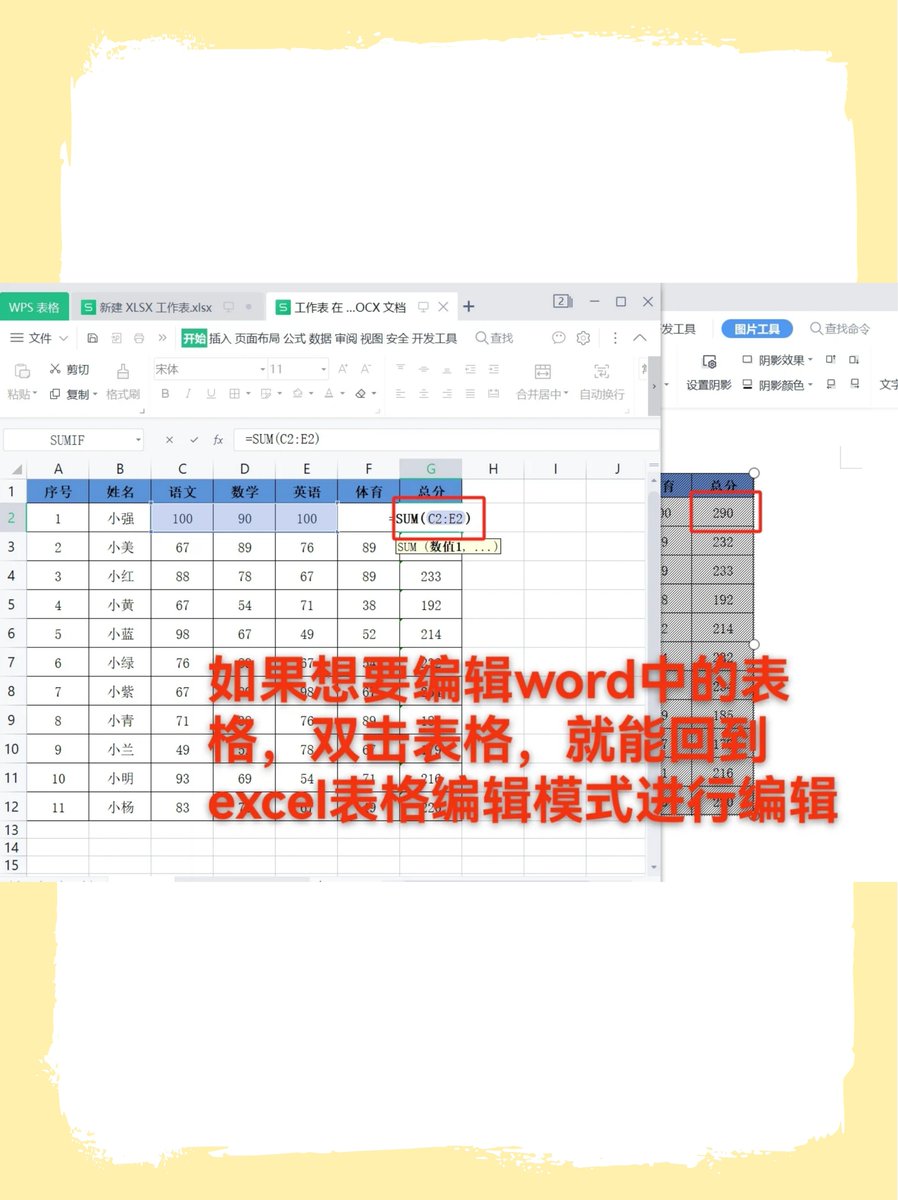Screen dimensions: 898x1200
Task: Click the Merge and Center (合并居中) icon
Action: point(542,371)
